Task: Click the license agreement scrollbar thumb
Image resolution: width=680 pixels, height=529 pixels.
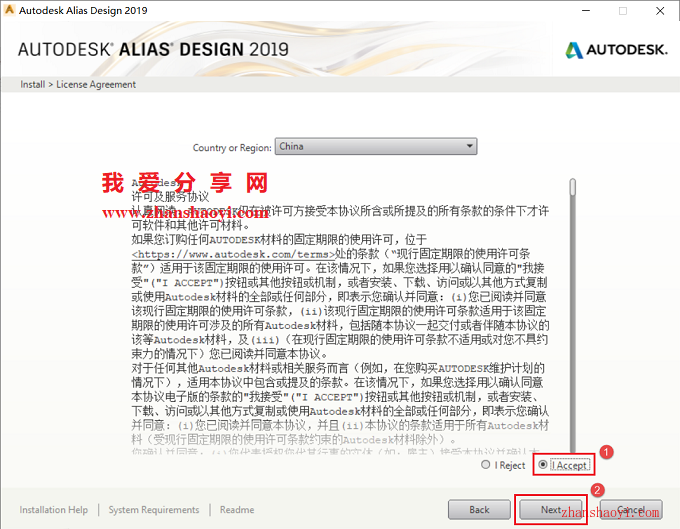Action: tap(573, 187)
